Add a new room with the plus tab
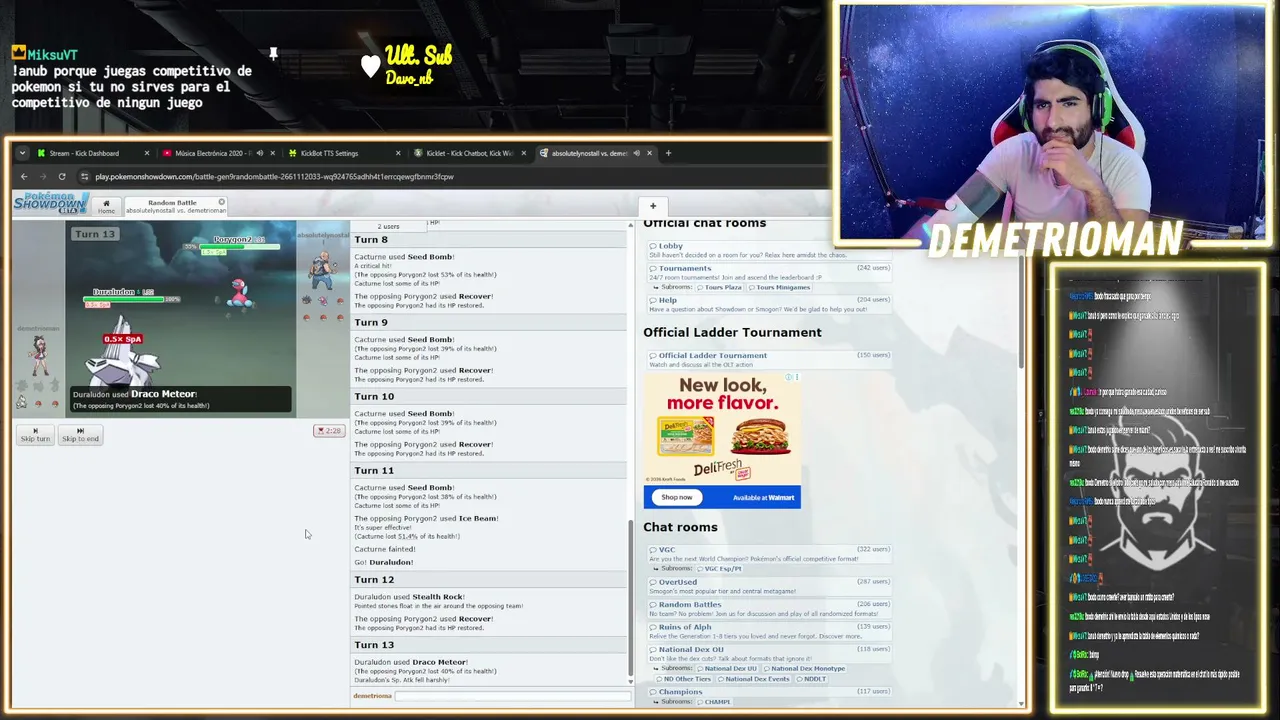 coord(653,206)
